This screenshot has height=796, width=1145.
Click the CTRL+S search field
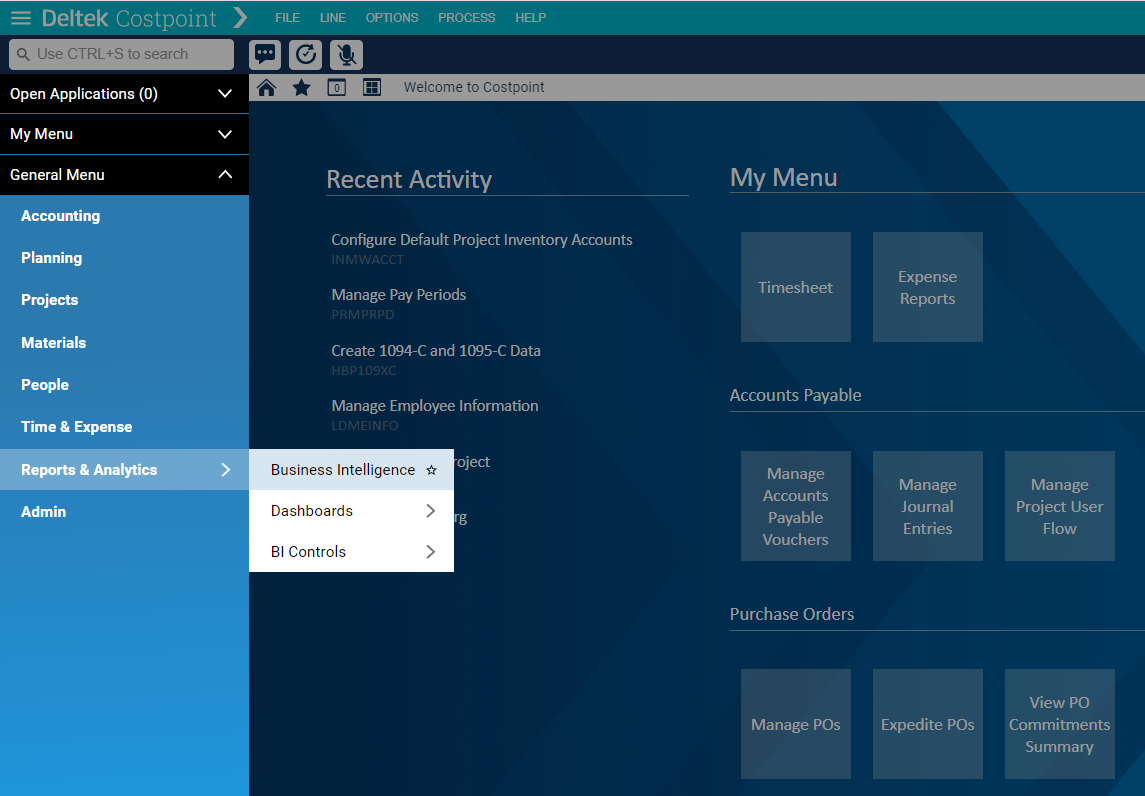tap(122, 54)
